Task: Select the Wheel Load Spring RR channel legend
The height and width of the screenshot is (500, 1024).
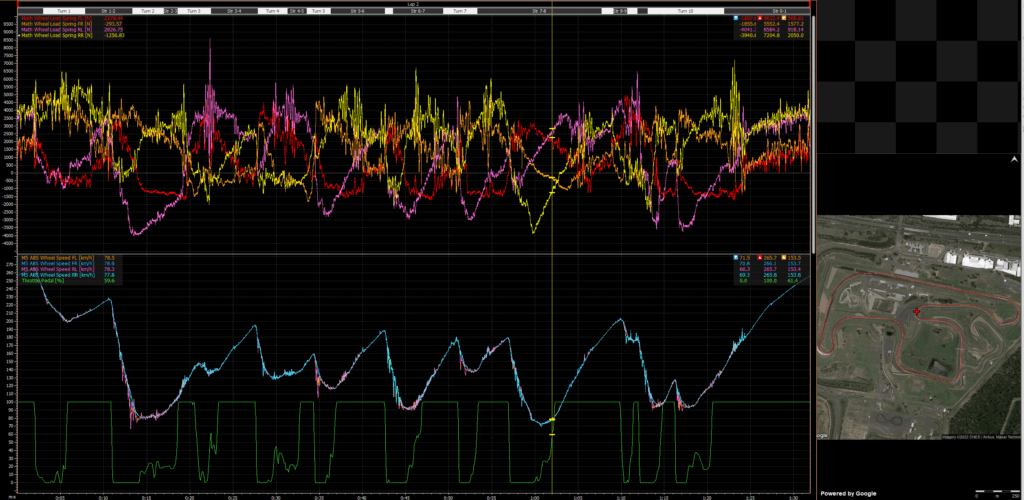Action: click(55, 36)
